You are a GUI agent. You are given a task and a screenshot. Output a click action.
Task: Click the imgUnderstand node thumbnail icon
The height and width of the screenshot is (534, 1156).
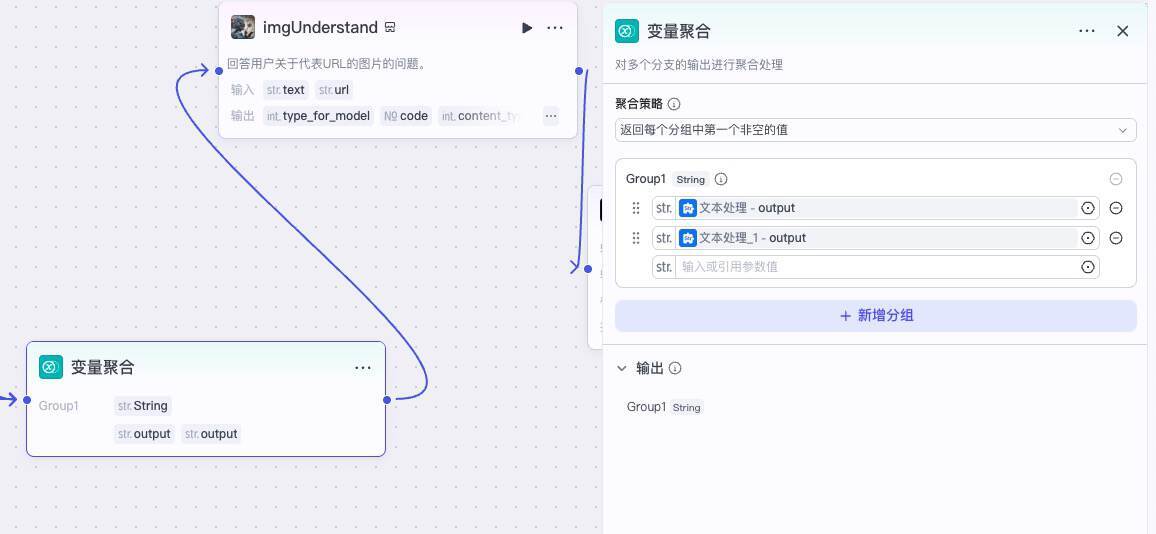pyautogui.click(x=243, y=27)
